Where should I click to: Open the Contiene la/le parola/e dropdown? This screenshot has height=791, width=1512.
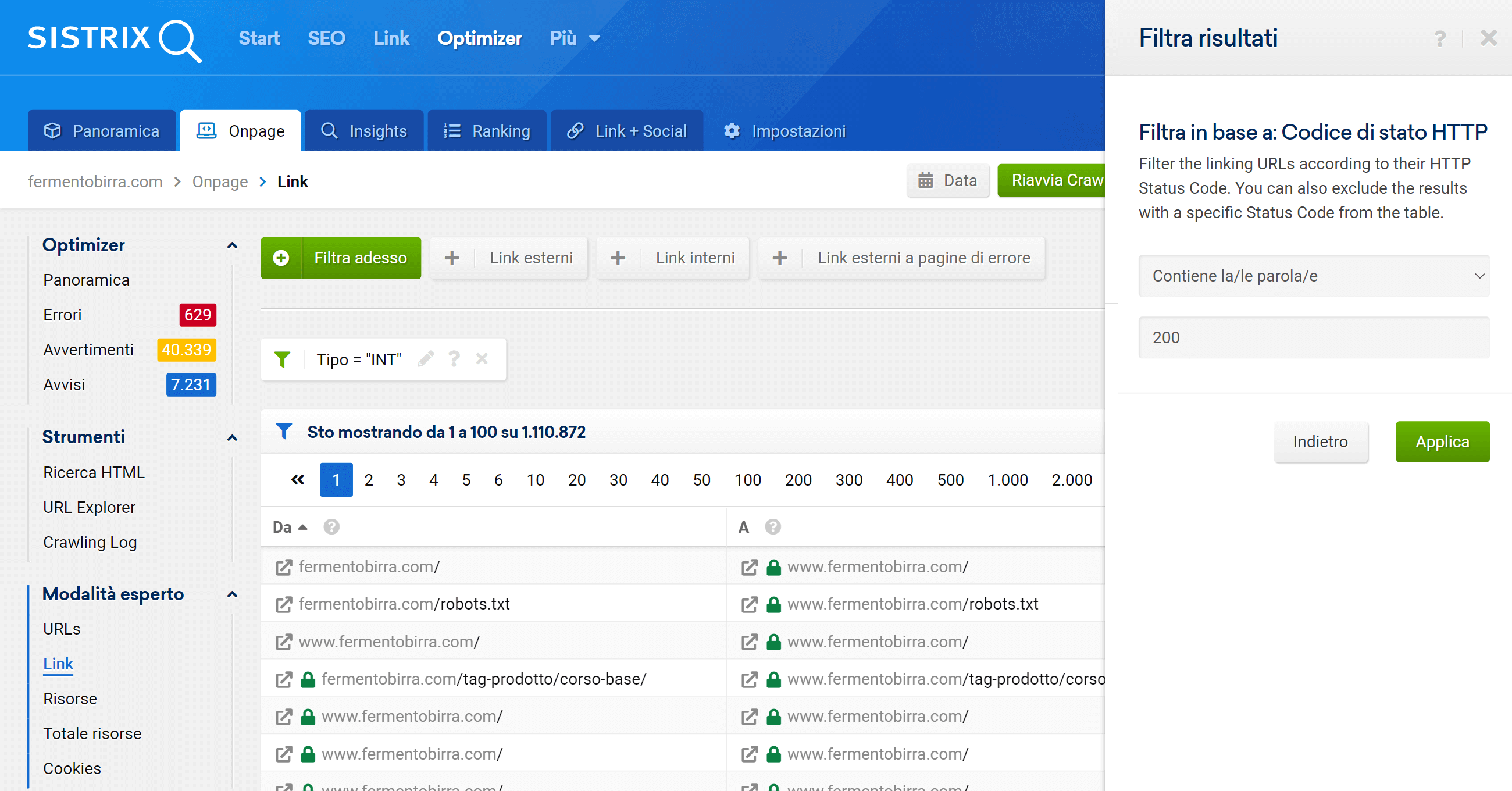[1314, 276]
